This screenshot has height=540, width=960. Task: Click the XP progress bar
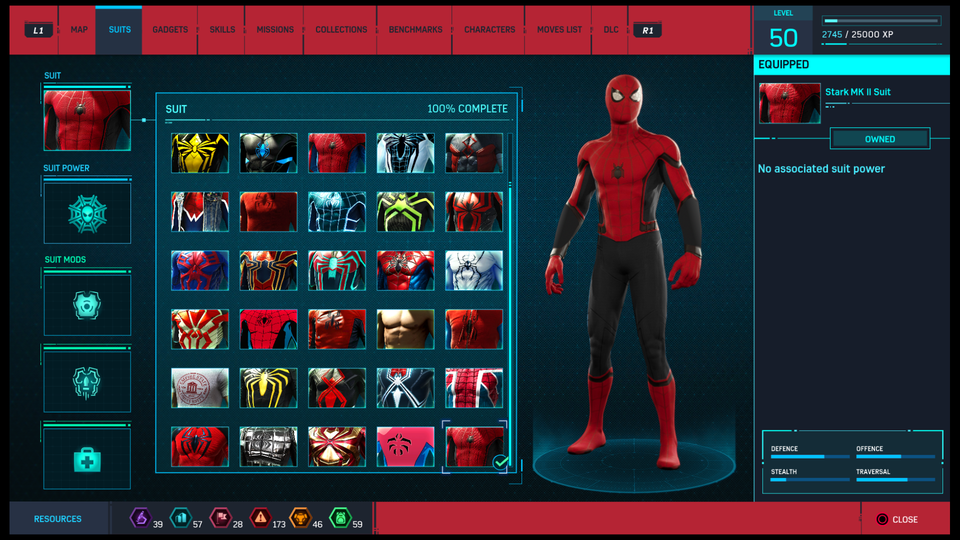880,20
